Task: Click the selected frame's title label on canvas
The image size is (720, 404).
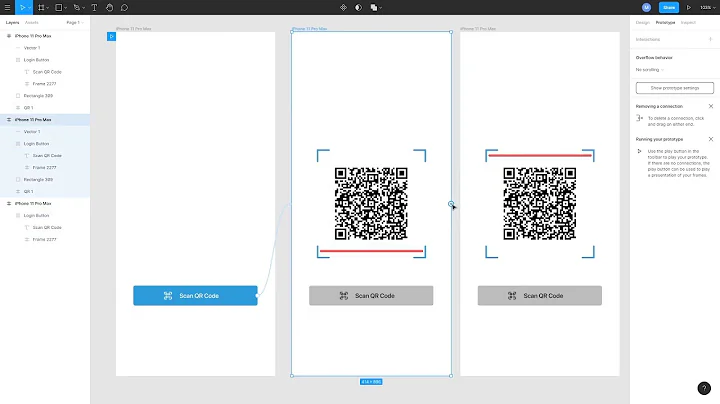Action: [310, 28]
